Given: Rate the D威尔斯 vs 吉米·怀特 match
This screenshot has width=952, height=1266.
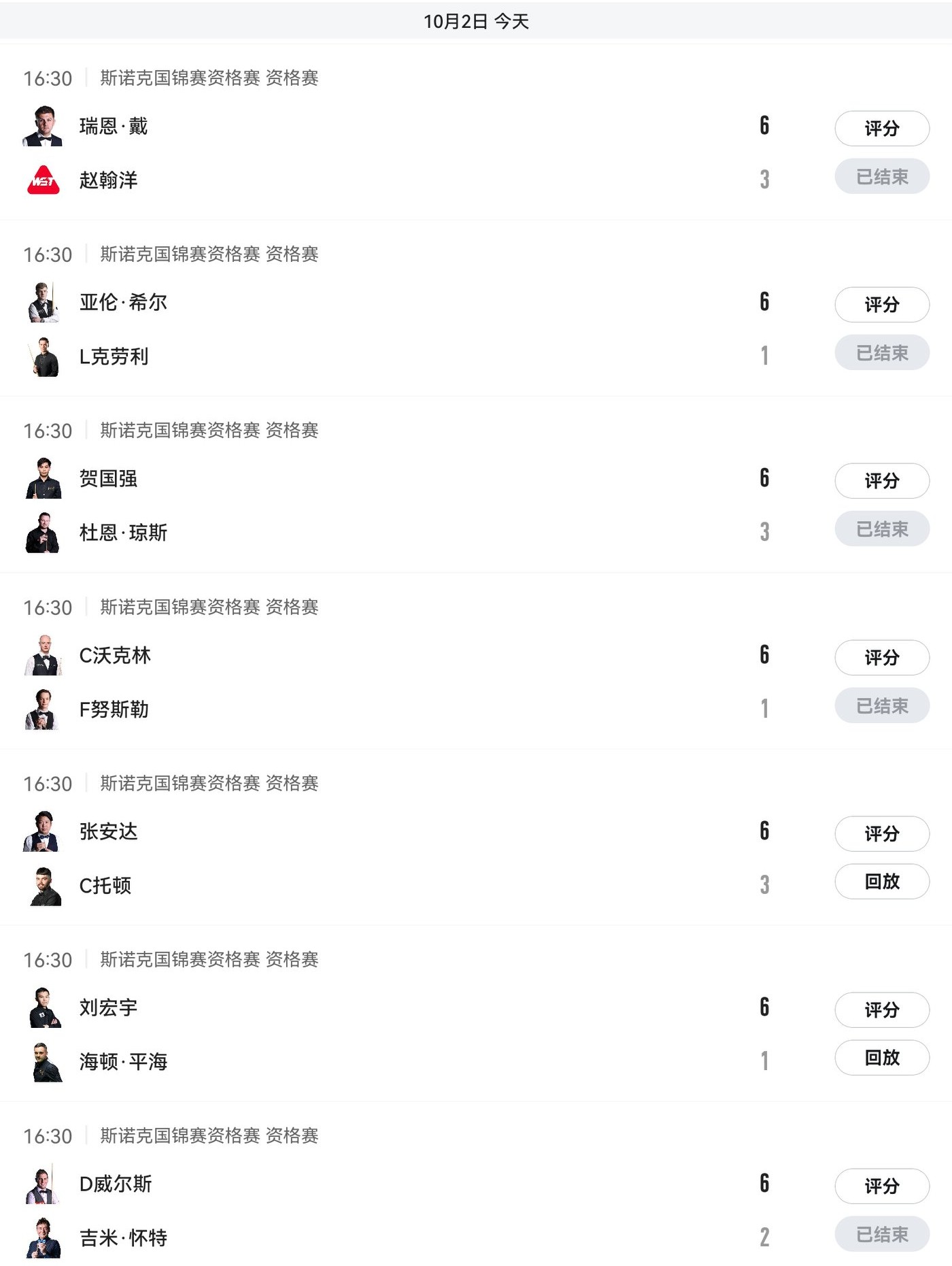Looking at the screenshot, I should [x=881, y=1186].
